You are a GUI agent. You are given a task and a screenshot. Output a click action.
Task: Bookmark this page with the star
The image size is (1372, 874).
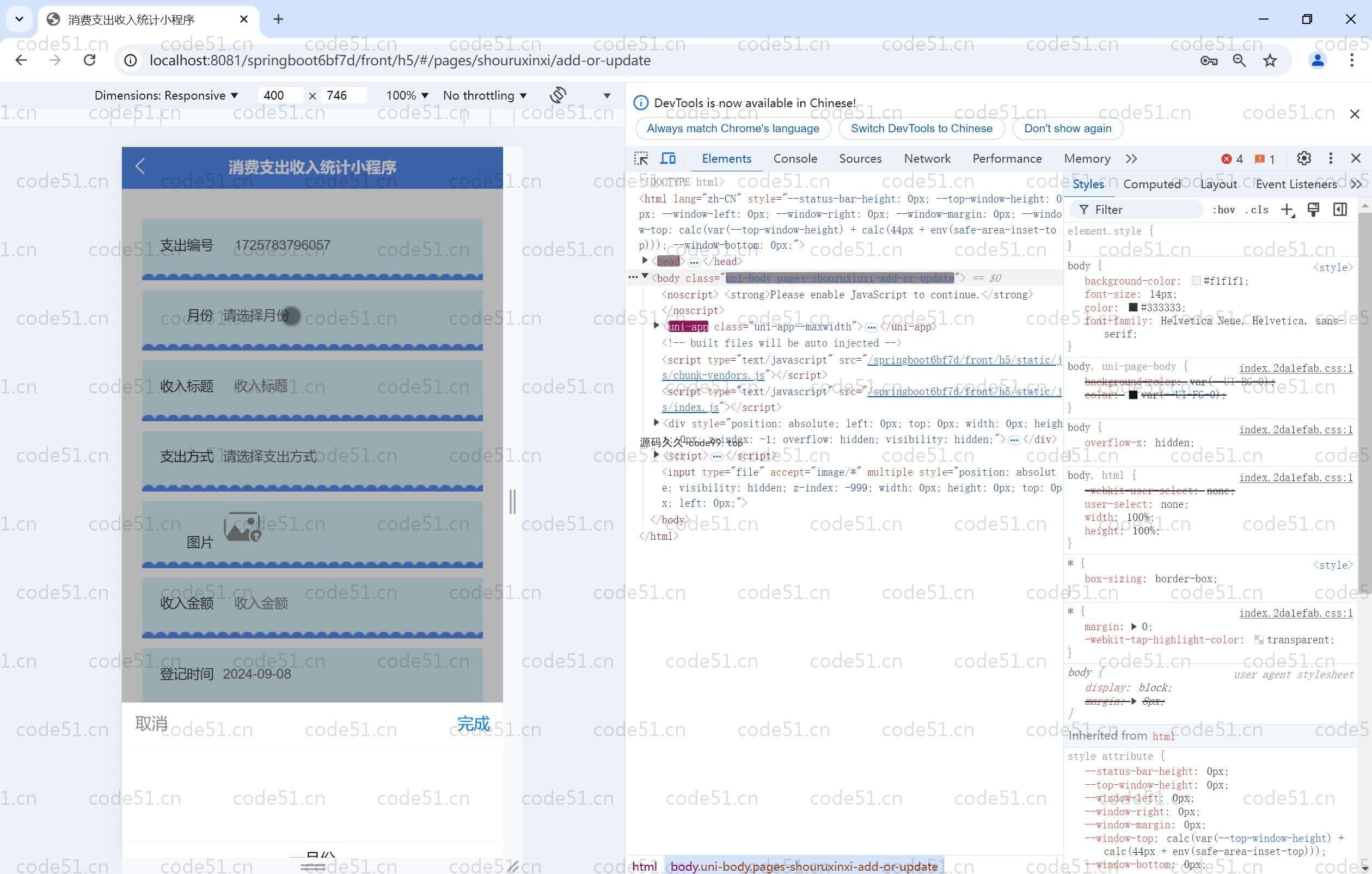[x=1270, y=60]
